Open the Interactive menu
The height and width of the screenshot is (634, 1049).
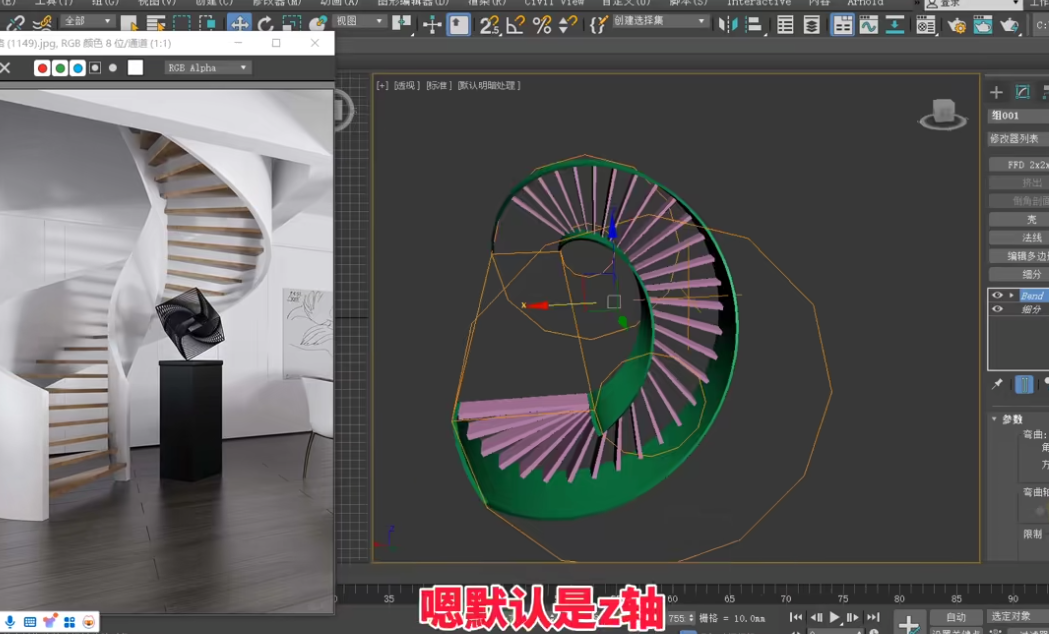click(x=759, y=3)
